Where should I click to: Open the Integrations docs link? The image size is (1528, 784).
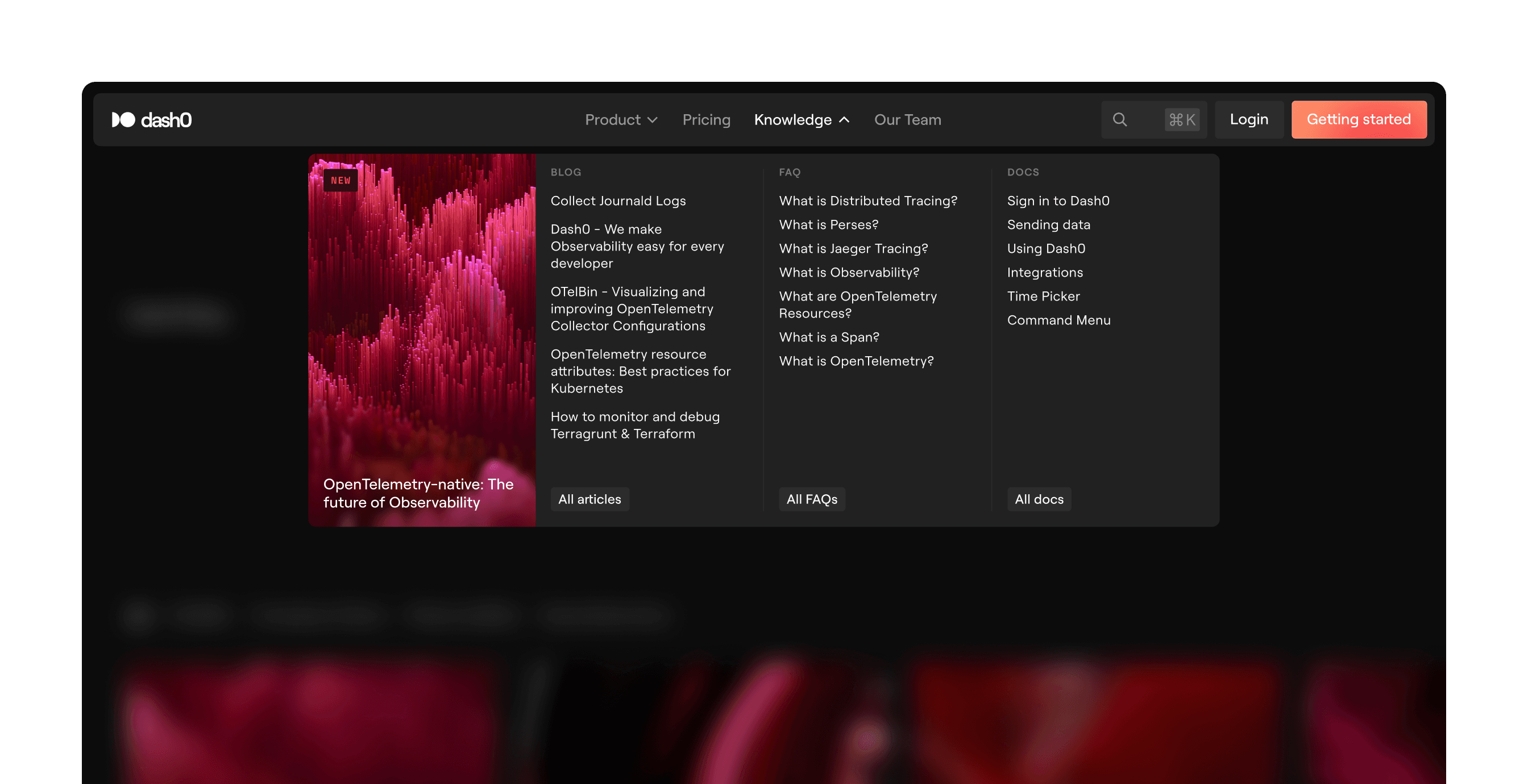tap(1045, 272)
